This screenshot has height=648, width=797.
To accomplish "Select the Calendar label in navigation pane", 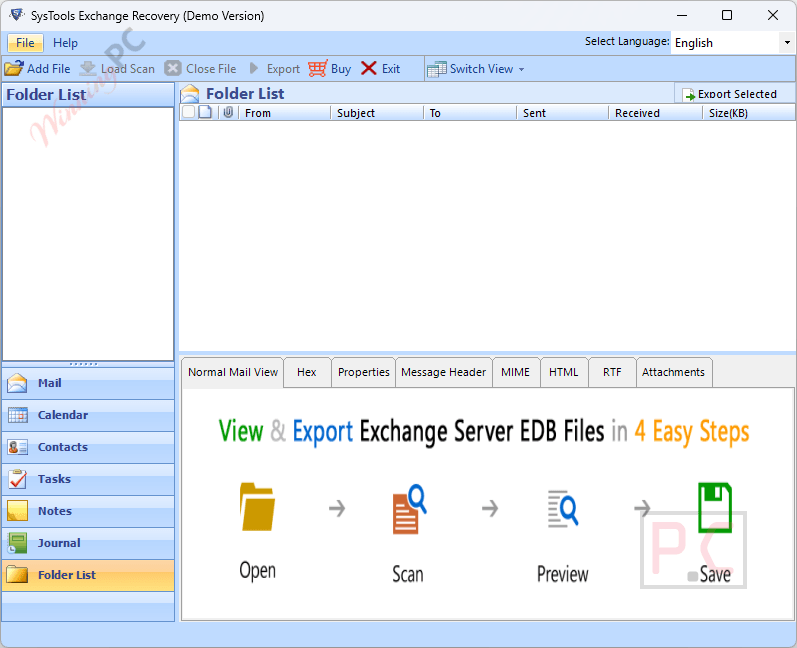I will coord(63,415).
